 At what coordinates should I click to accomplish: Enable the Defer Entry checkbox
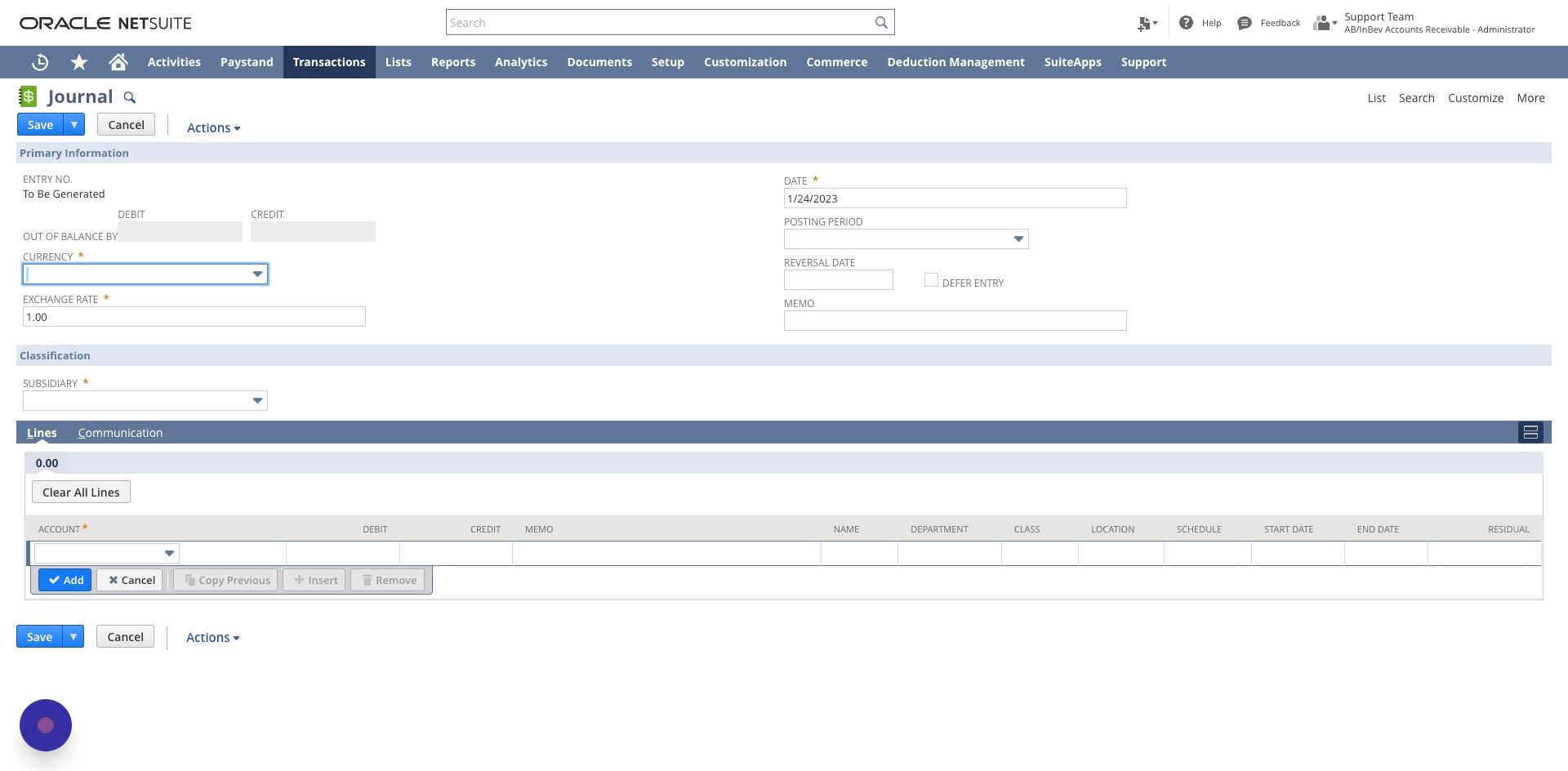pyautogui.click(x=931, y=280)
